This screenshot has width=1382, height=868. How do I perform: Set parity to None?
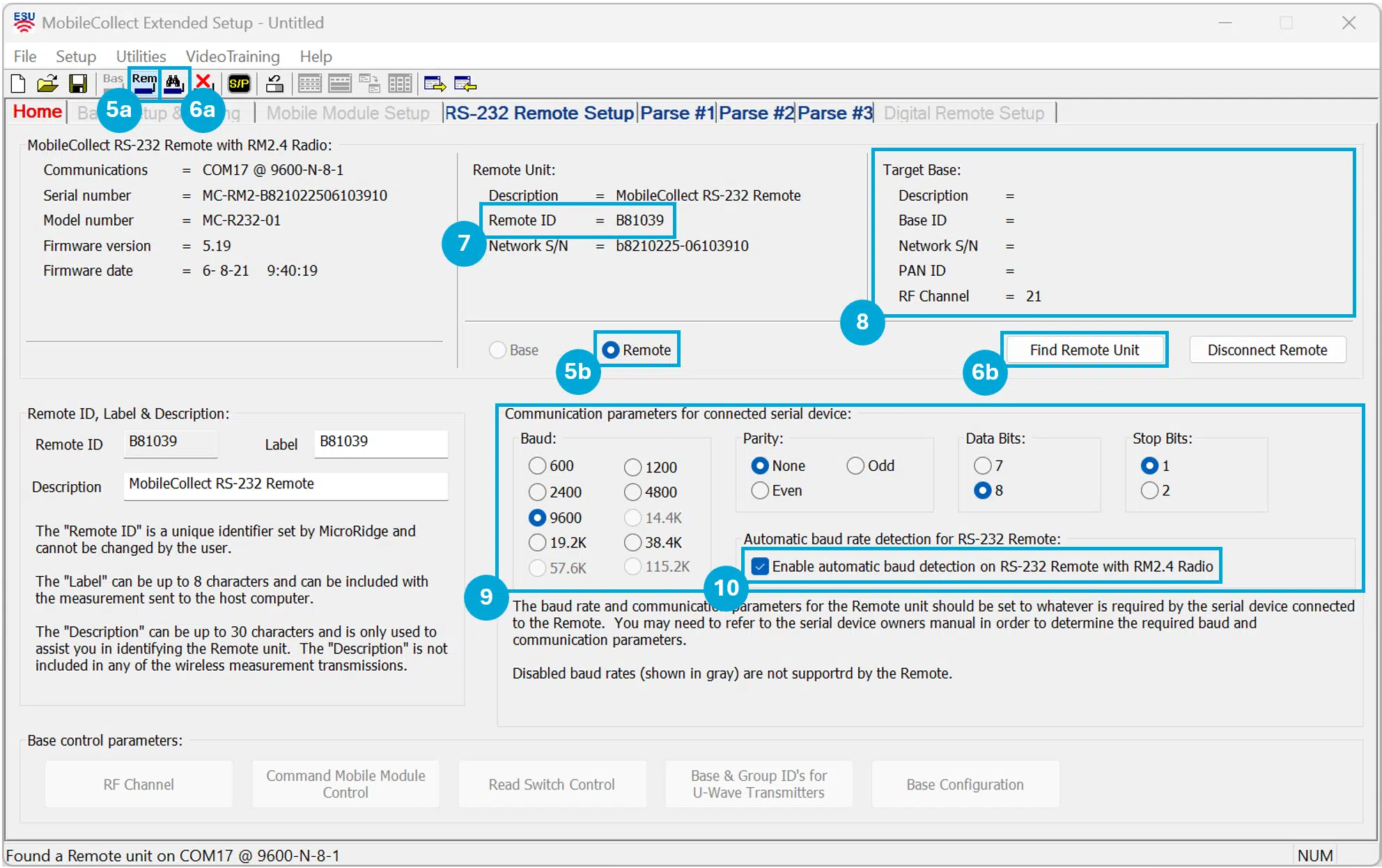778,465
